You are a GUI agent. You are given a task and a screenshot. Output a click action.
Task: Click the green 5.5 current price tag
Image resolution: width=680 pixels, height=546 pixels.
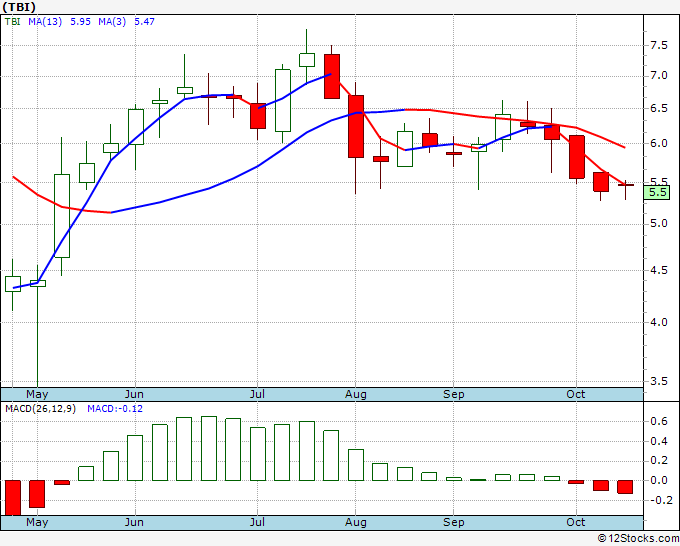click(657, 192)
